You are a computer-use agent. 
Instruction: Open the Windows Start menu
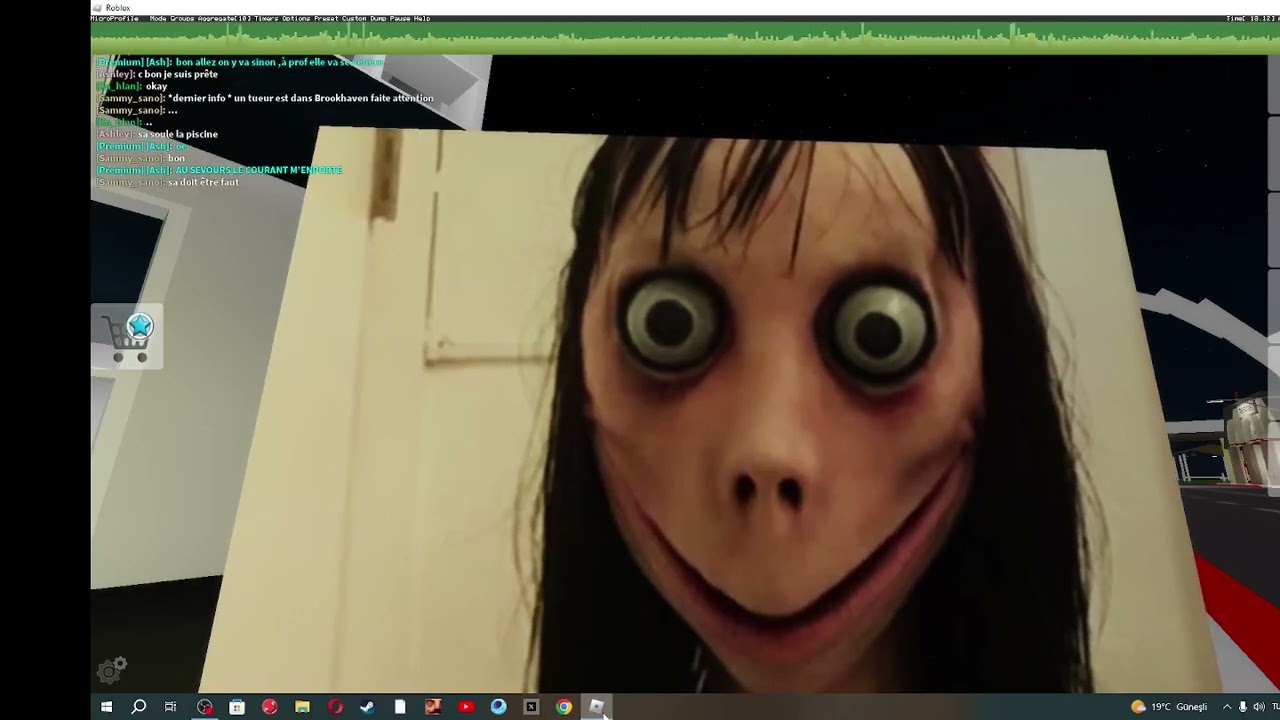[x=106, y=707]
